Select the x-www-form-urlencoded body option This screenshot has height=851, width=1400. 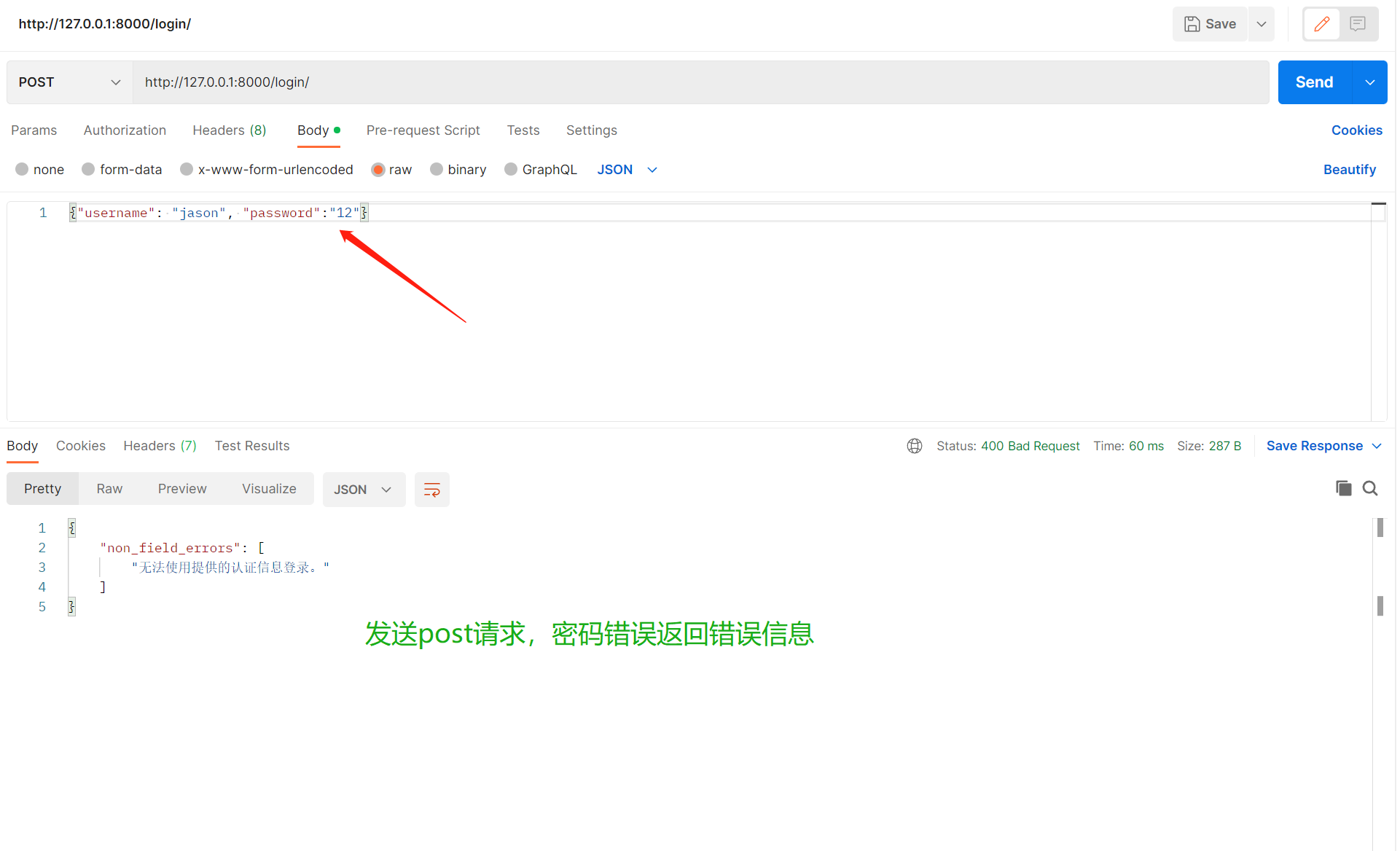pos(187,170)
